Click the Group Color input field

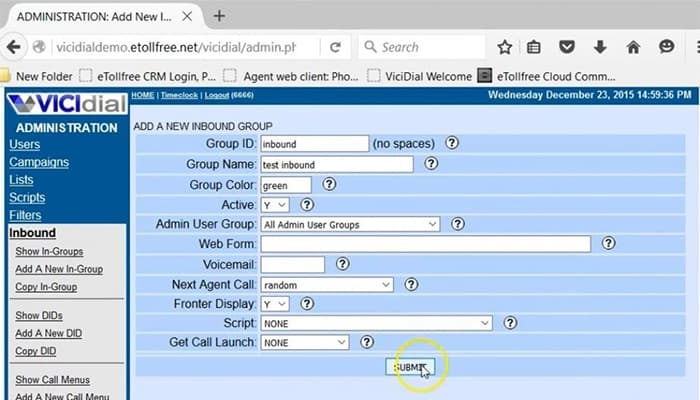[286, 185]
